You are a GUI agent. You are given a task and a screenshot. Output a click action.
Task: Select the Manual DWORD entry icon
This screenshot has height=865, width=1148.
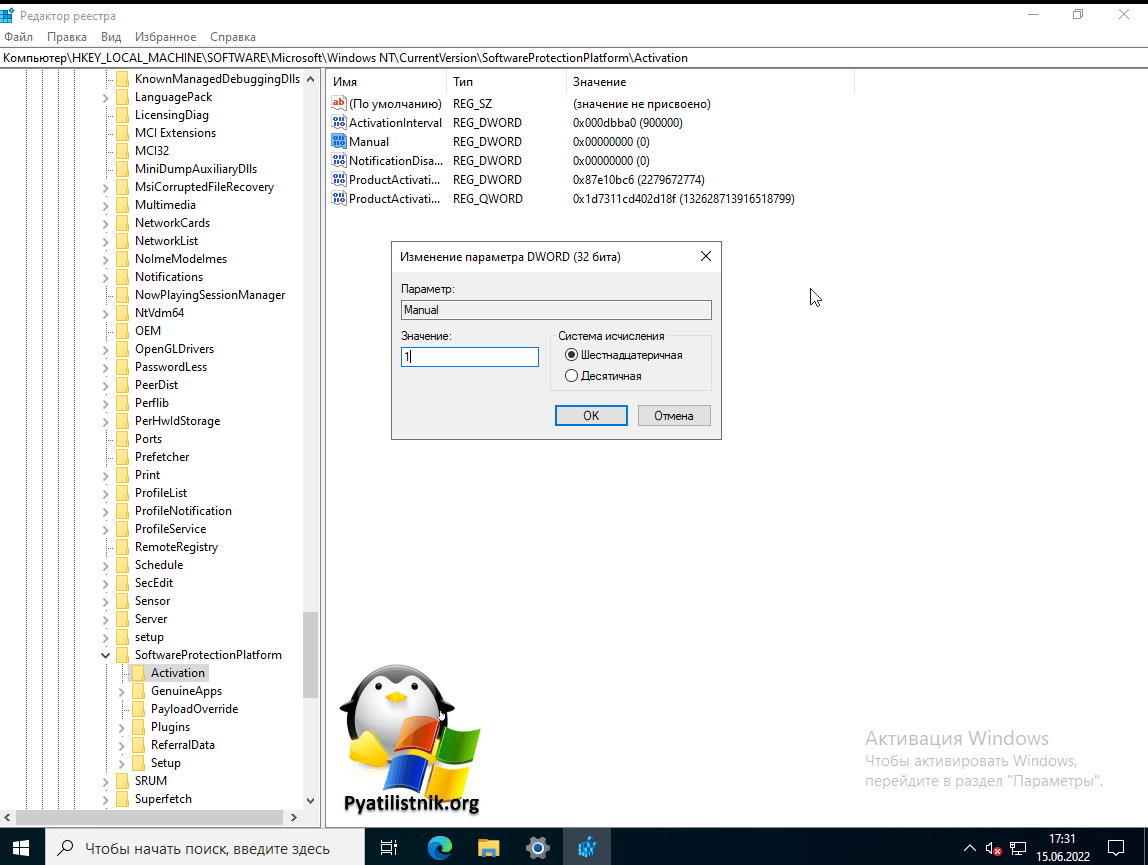[x=338, y=142]
